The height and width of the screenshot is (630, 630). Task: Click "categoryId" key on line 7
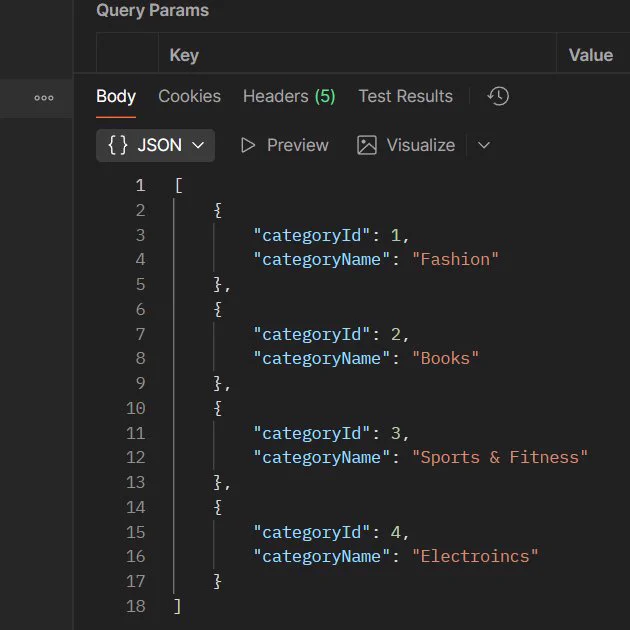[x=311, y=334]
